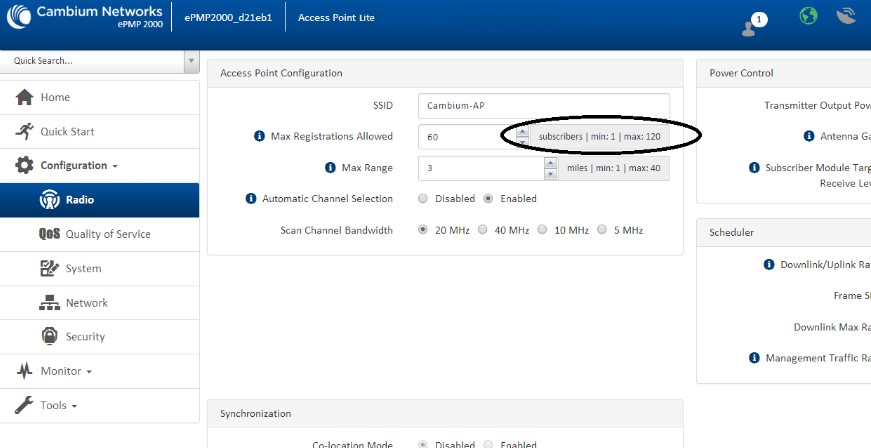
Task: Click the ePMP2000_d21eb1 device name
Action: click(x=228, y=18)
